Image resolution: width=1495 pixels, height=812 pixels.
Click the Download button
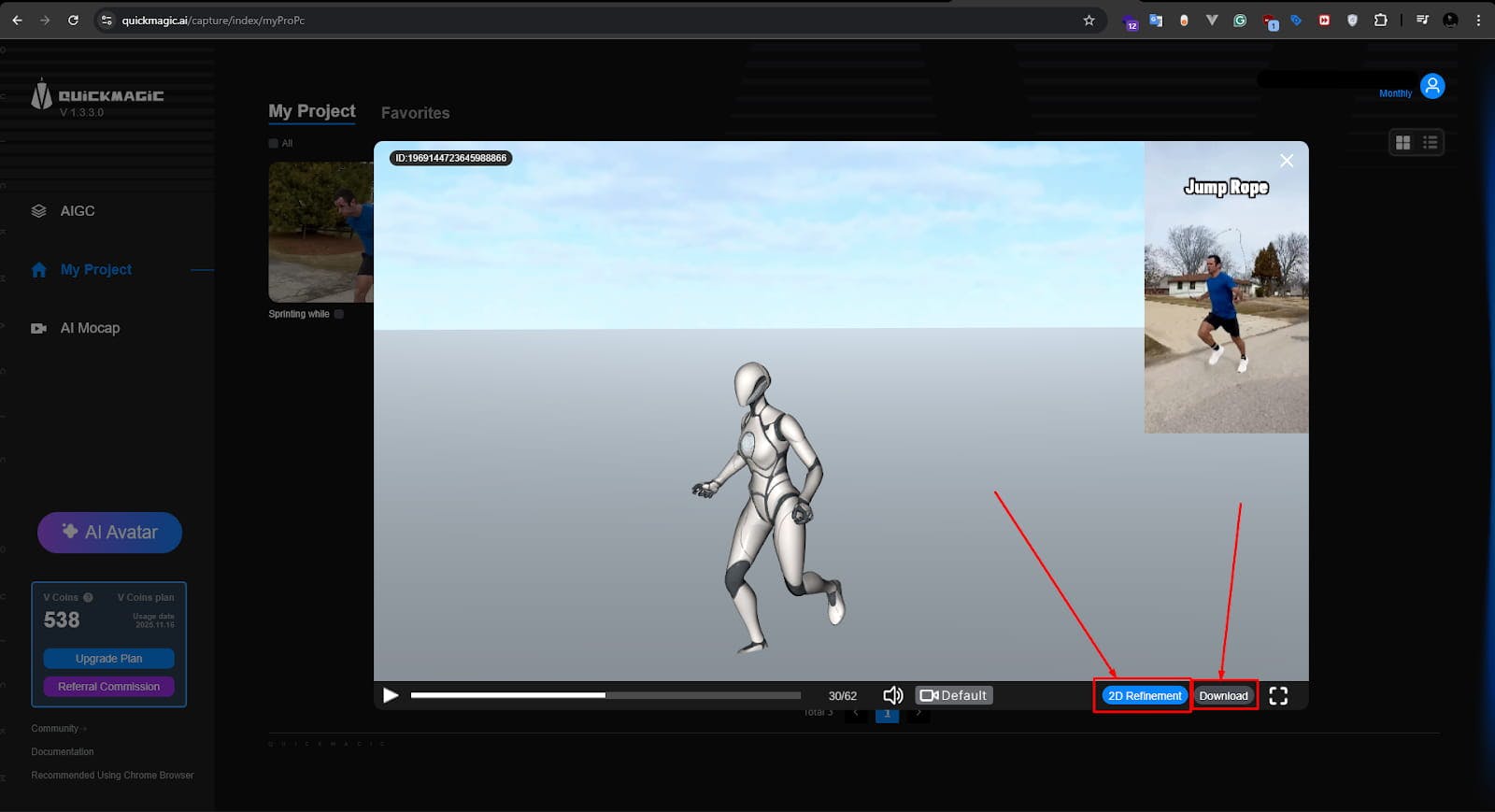[1223, 696]
